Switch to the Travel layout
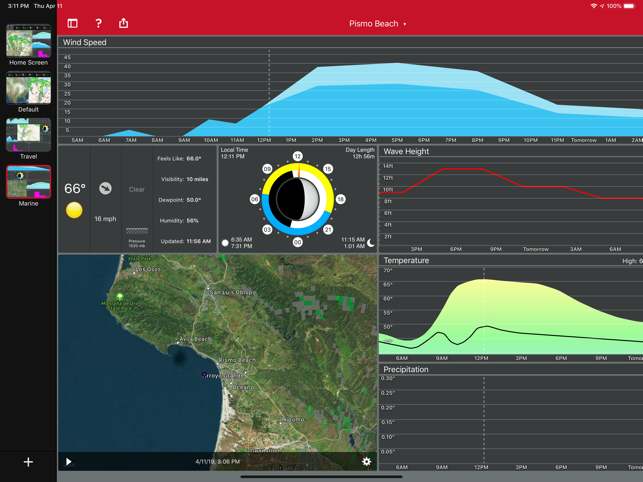 click(x=29, y=135)
